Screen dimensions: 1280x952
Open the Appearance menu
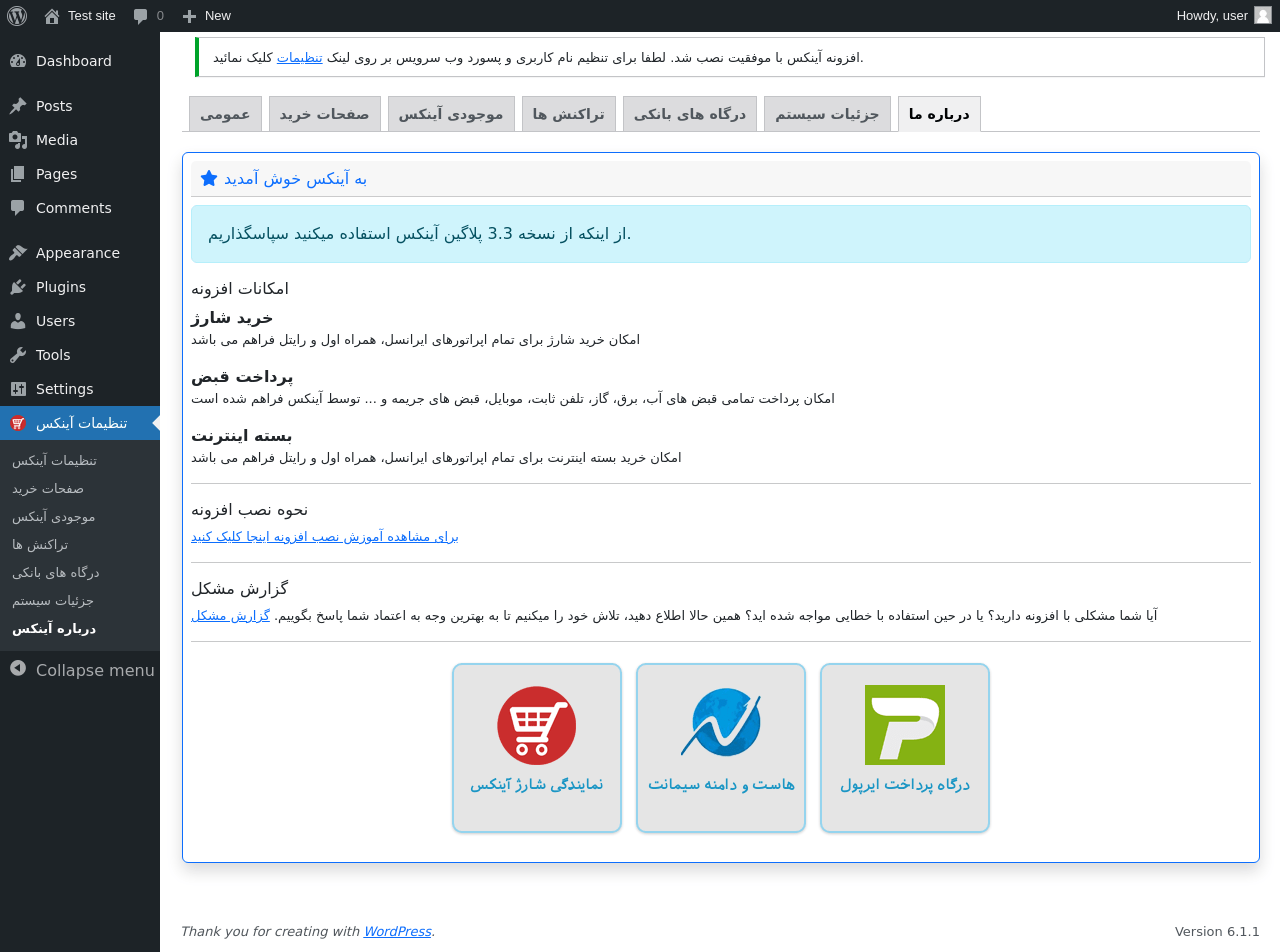[80, 253]
